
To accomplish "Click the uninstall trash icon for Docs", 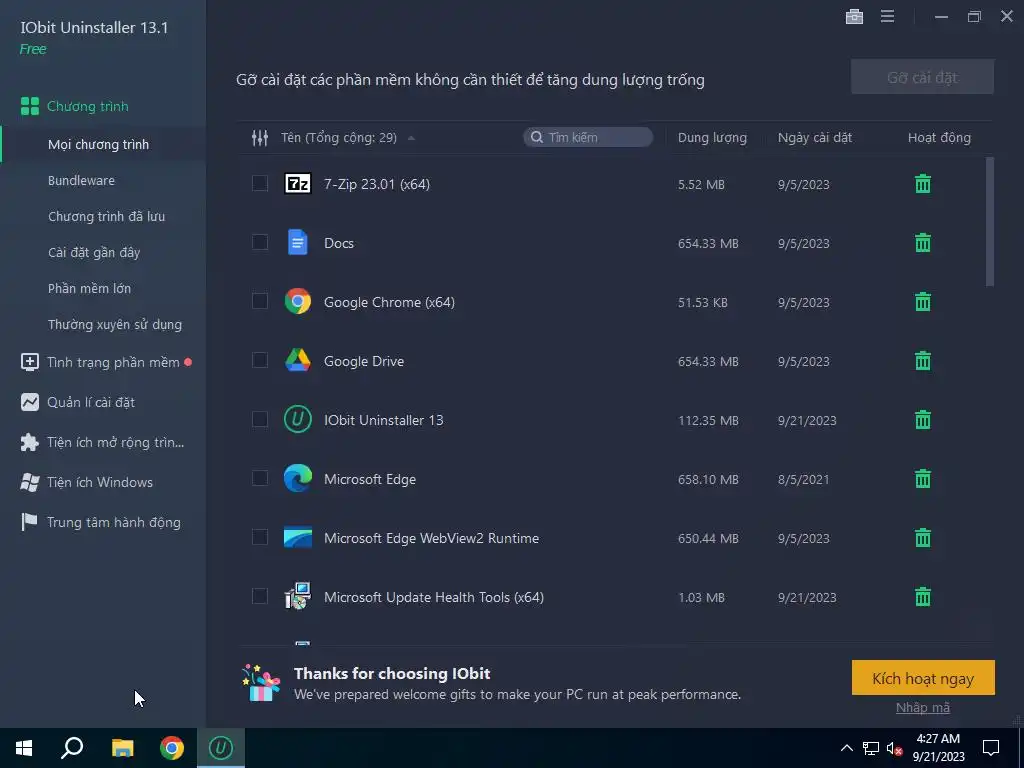I will tap(923, 243).
